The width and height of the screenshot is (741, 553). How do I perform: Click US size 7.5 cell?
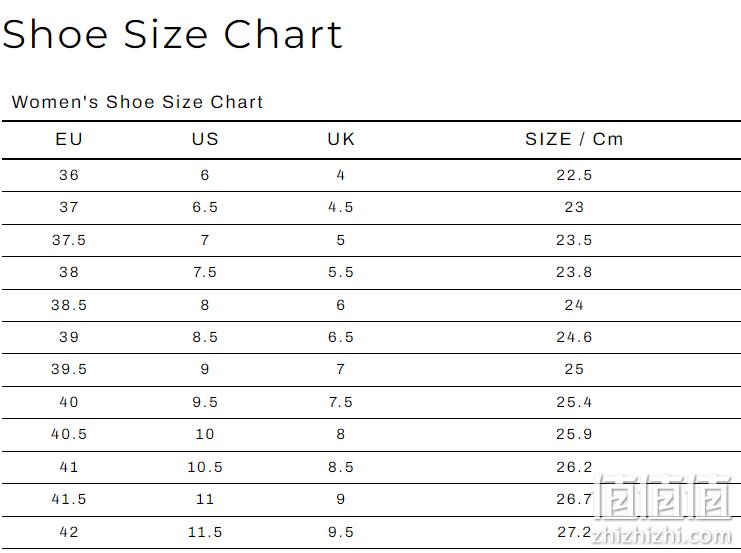click(x=205, y=272)
